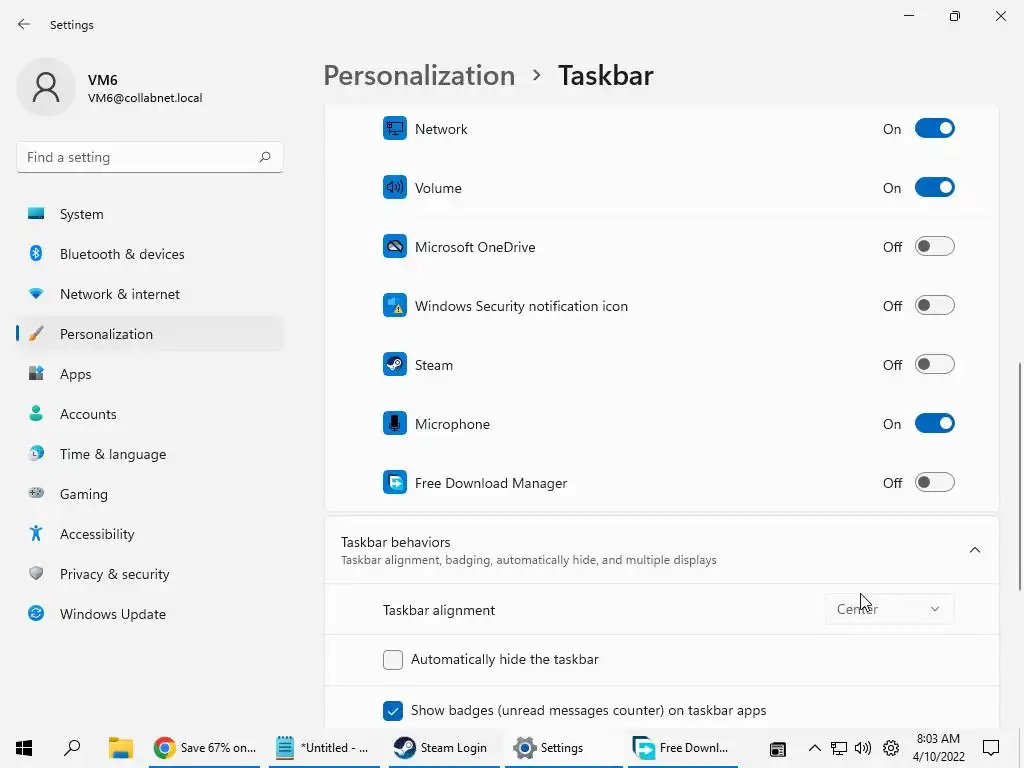1024x768 pixels.
Task: Click the Microsoft OneDrive cloud icon
Action: pos(394,247)
